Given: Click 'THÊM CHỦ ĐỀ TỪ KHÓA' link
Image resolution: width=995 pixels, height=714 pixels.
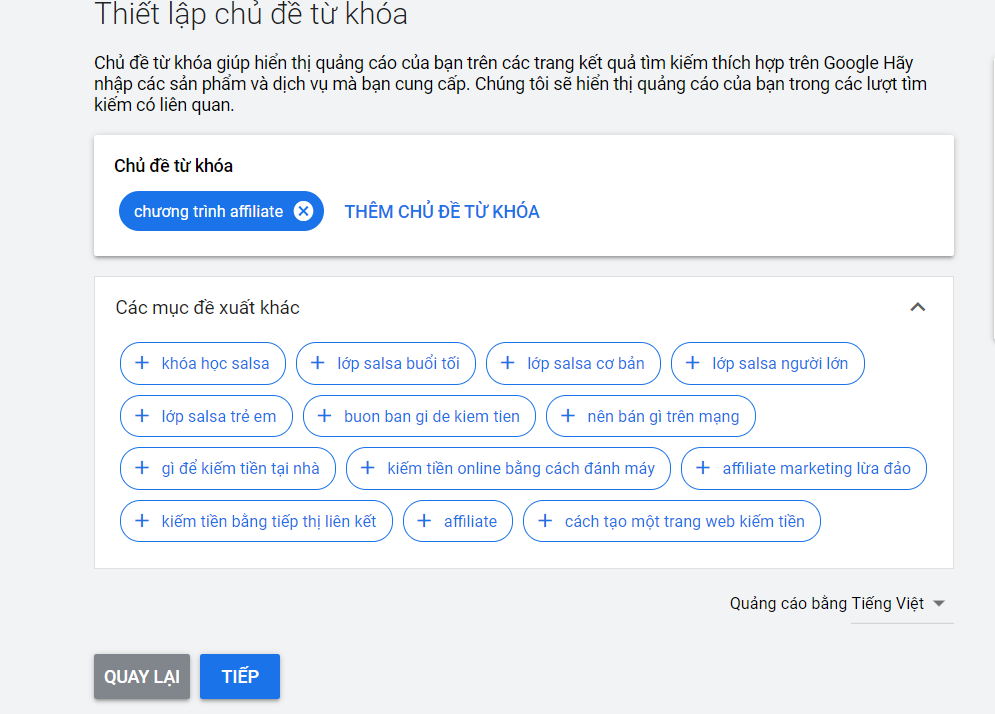Looking at the screenshot, I should point(442,212).
